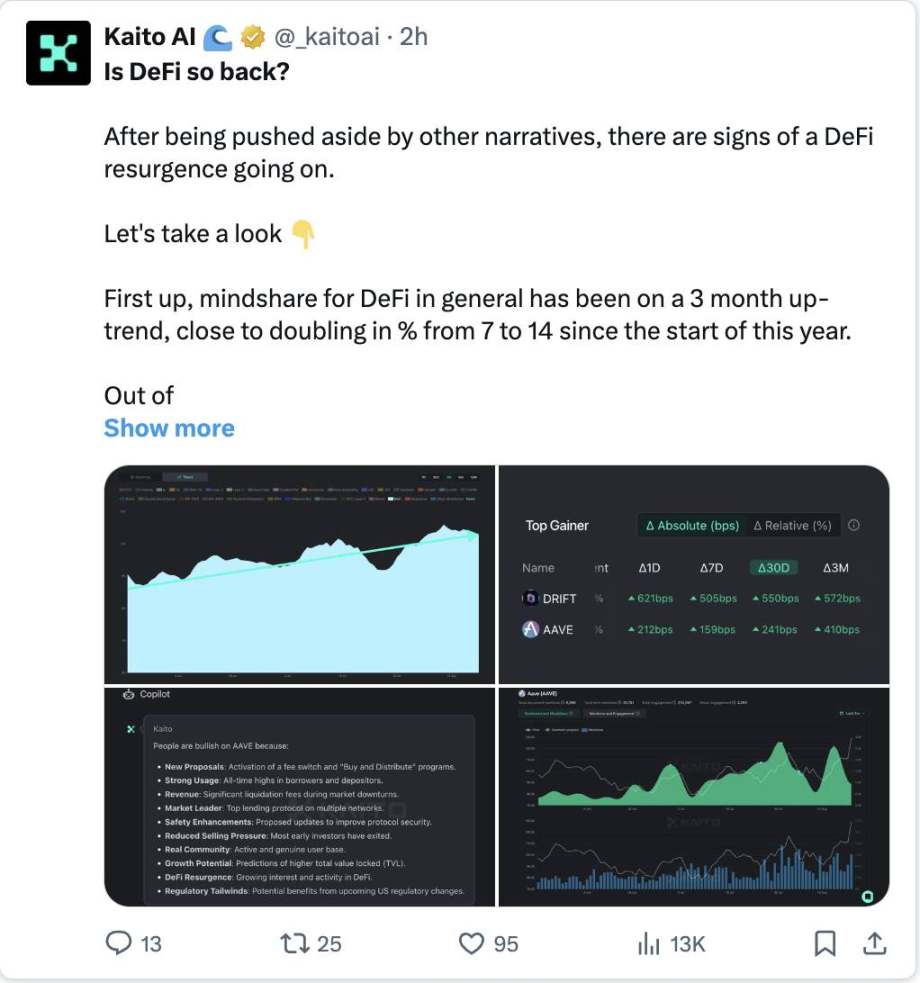The width and height of the screenshot is (920, 983).
Task: Click the Kaito AI display name
Action: [x=150, y=37]
